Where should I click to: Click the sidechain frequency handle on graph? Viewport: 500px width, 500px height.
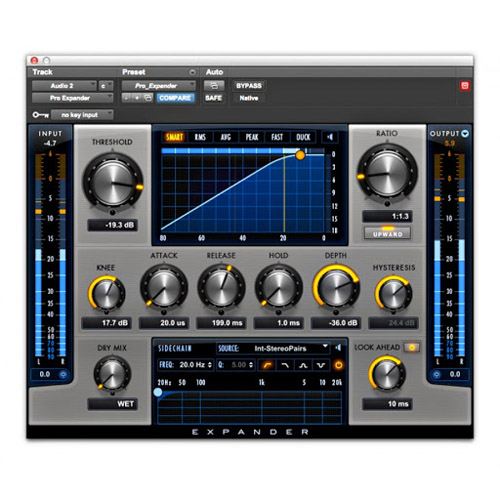[158, 392]
